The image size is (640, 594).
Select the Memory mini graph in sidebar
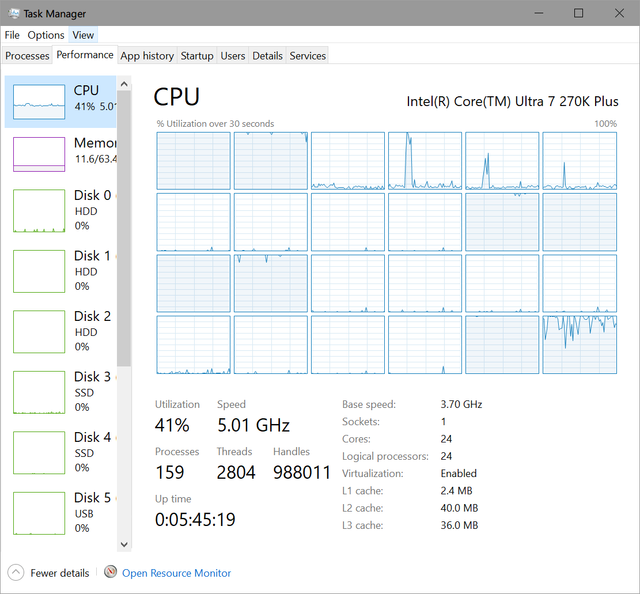39,154
